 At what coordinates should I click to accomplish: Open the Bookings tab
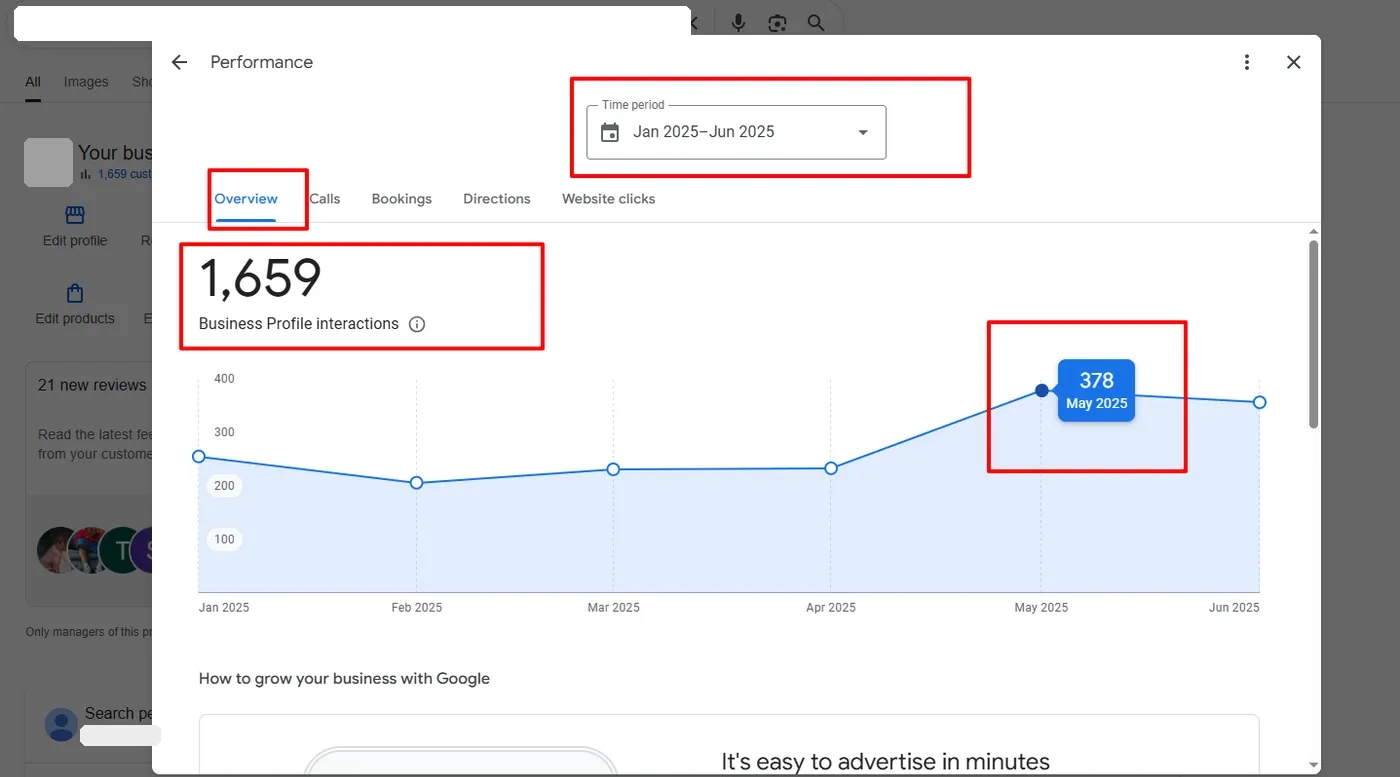click(x=402, y=199)
